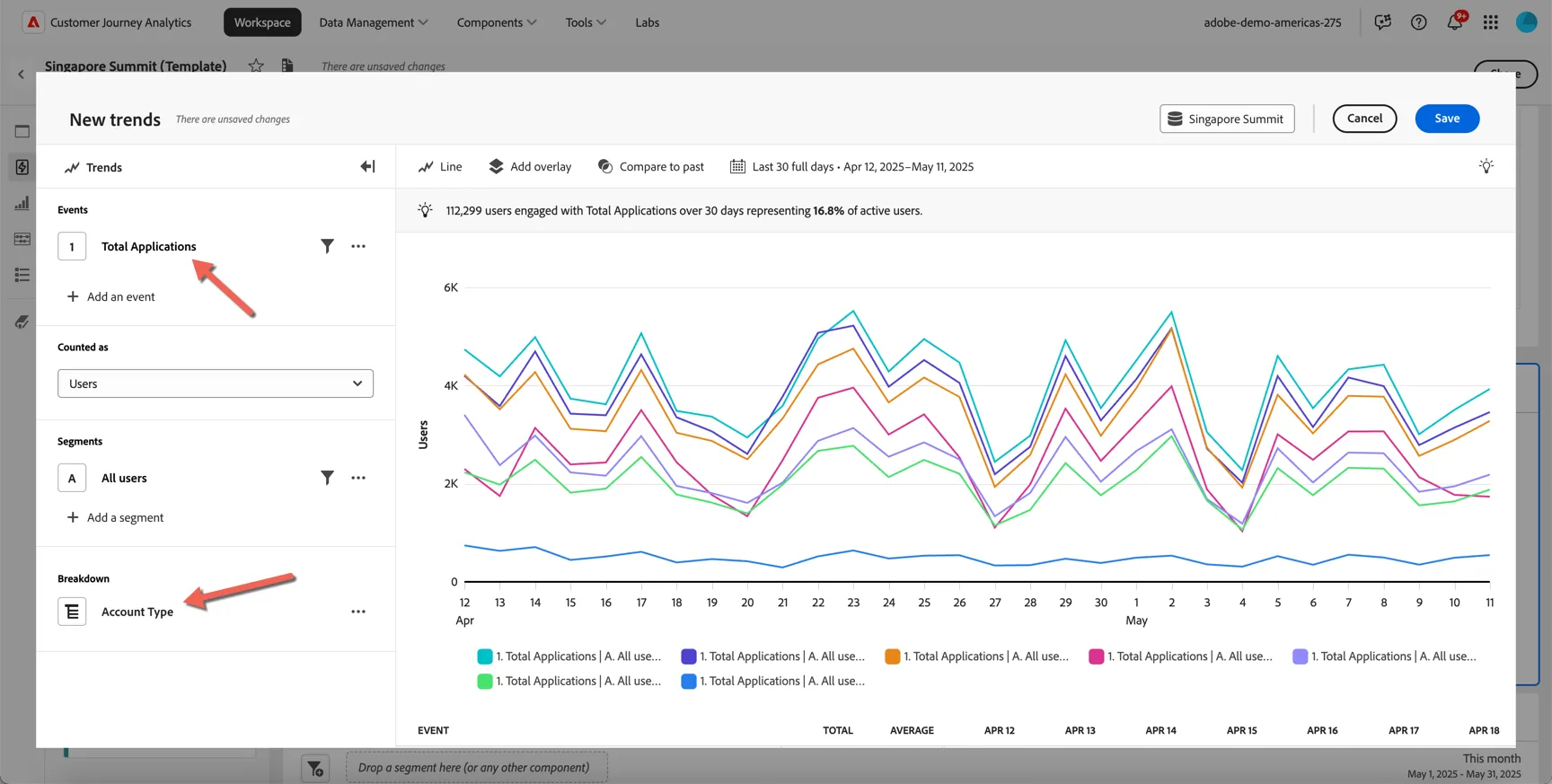Click the Adobe logo icon
Image resolution: width=1552 pixels, height=784 pixels.
point(33,22)
